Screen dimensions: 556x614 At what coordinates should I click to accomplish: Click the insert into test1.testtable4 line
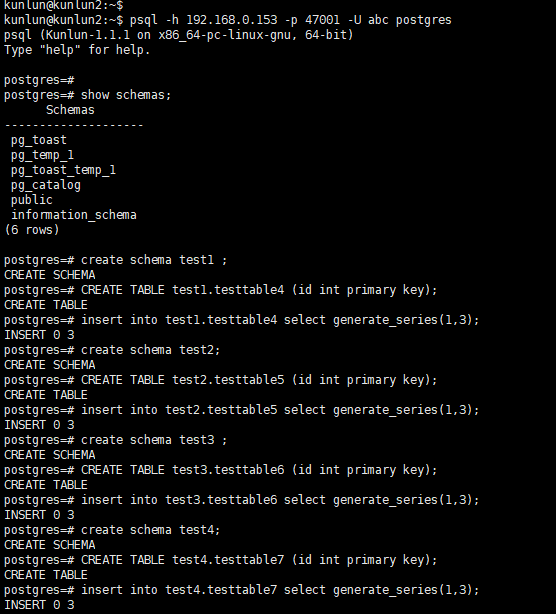click(242, 320)
